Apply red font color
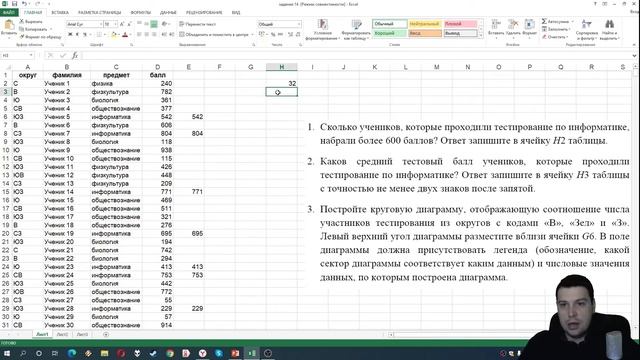 125,35
